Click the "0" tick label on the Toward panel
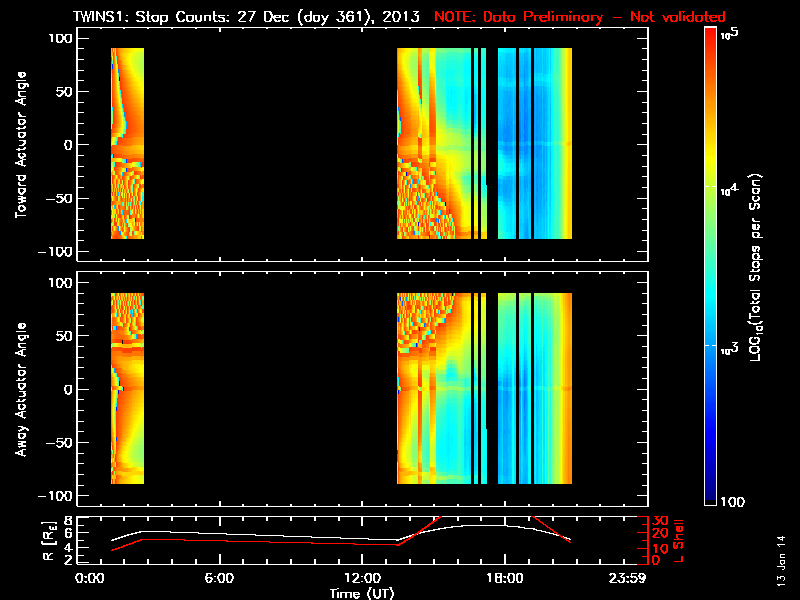 tap(68, 145)
